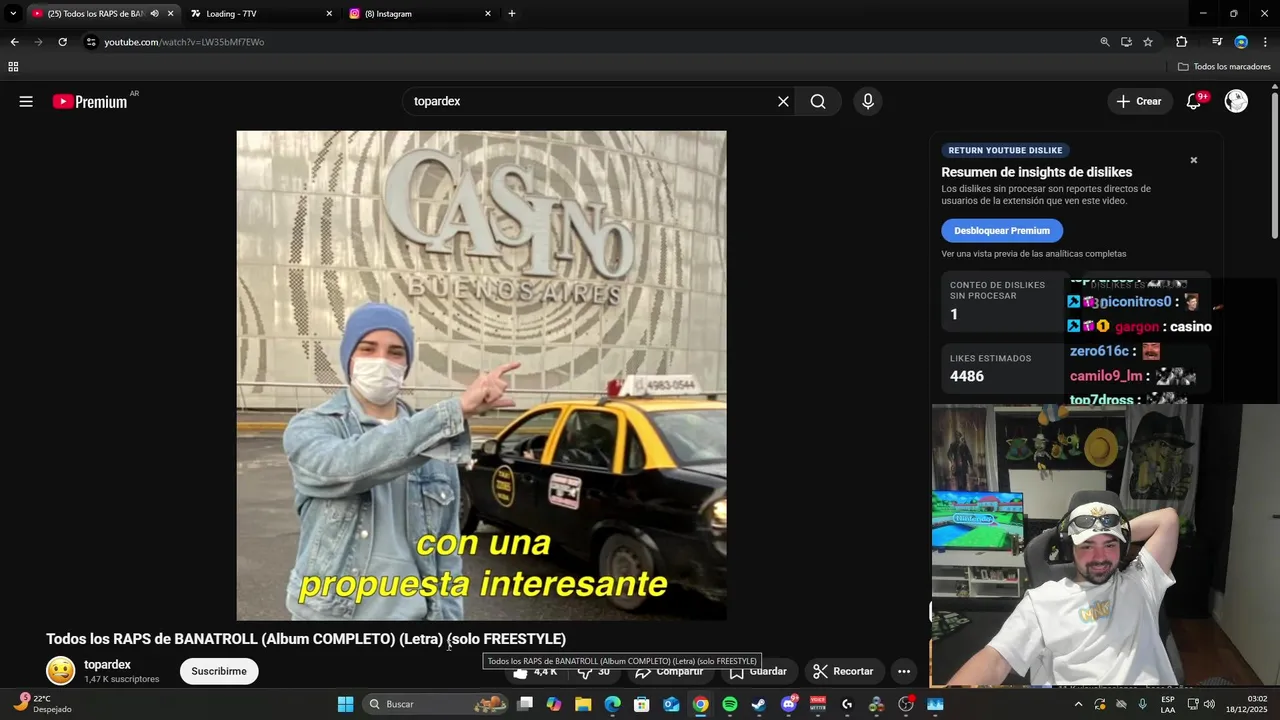Open Steam from the taskbar

[x=759, y=704]
